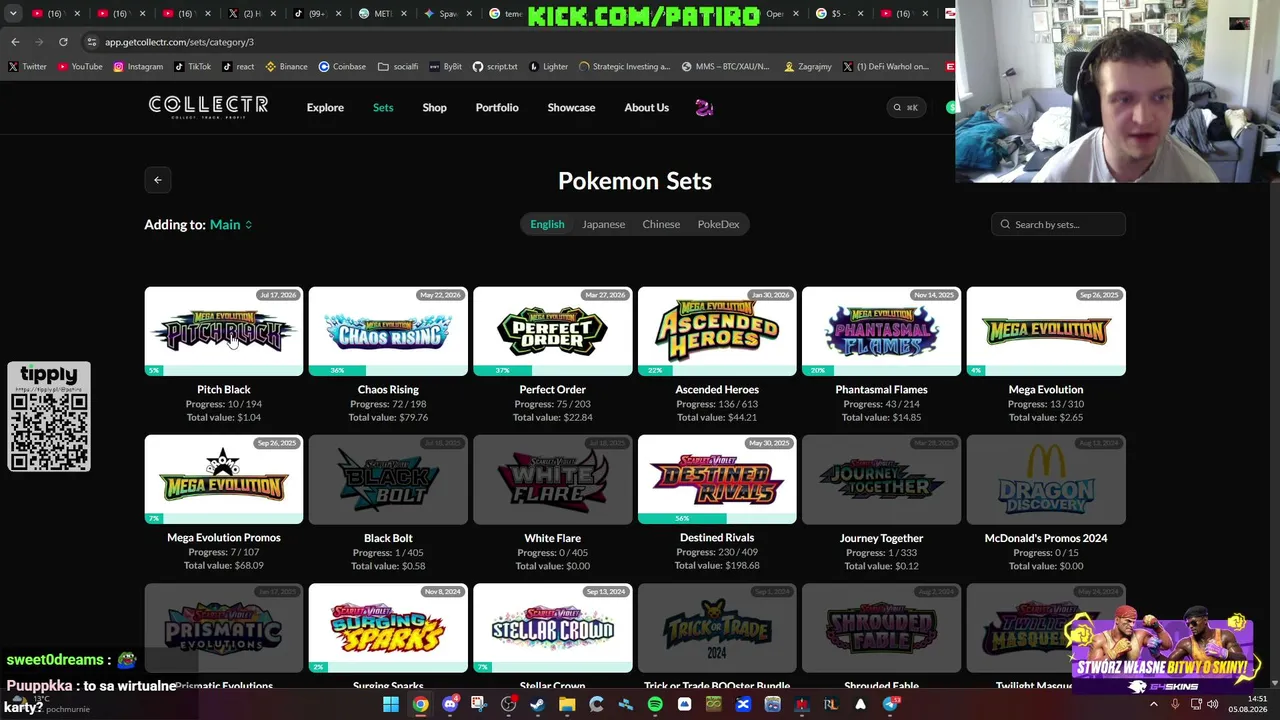Switch to Chinese sets
Viewport: 1280px width, 720px height.
[x=661, y=225]
